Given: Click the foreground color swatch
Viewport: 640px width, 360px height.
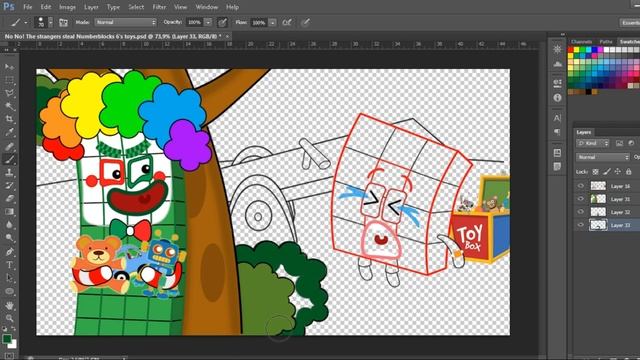Looking at the screenshot, I should tap(7, 339).
